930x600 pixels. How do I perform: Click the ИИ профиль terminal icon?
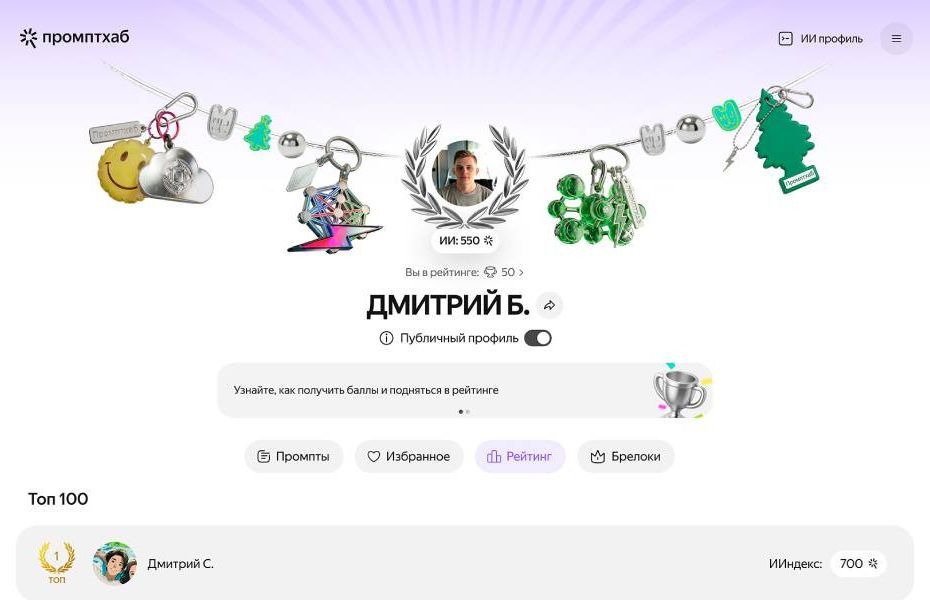point(785,39)
